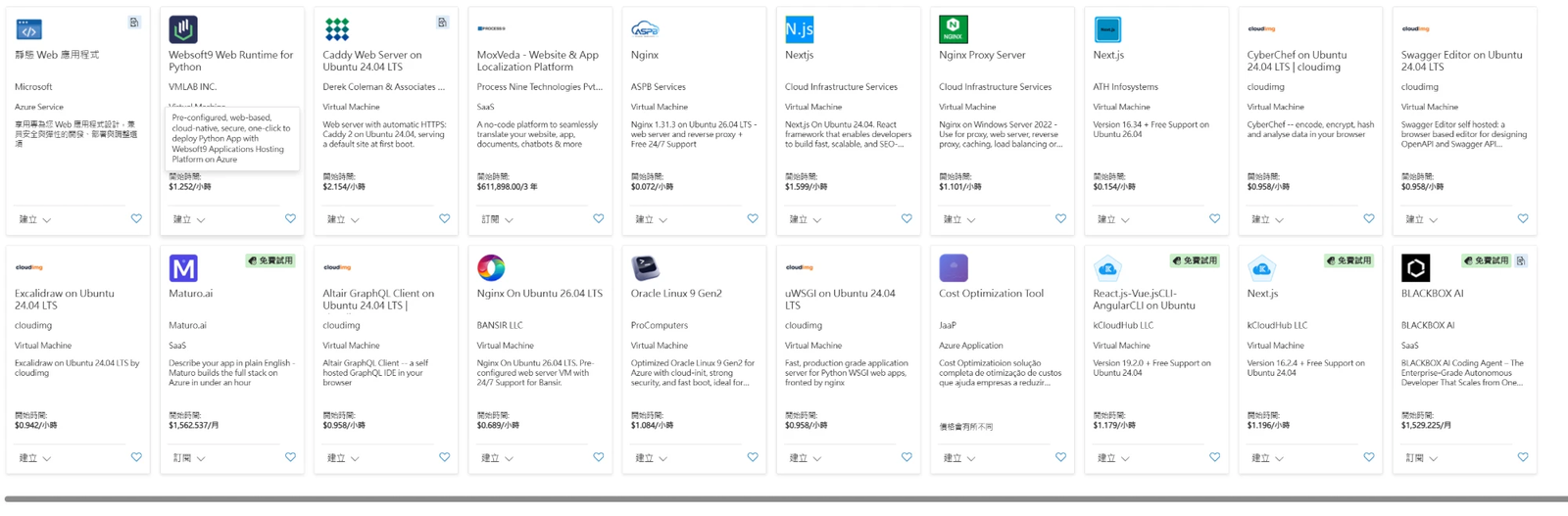Viewport: 1568px width, 516px height.
Task: Click the Cost Optimization Tool purple icon
Action: click(953, 267)
